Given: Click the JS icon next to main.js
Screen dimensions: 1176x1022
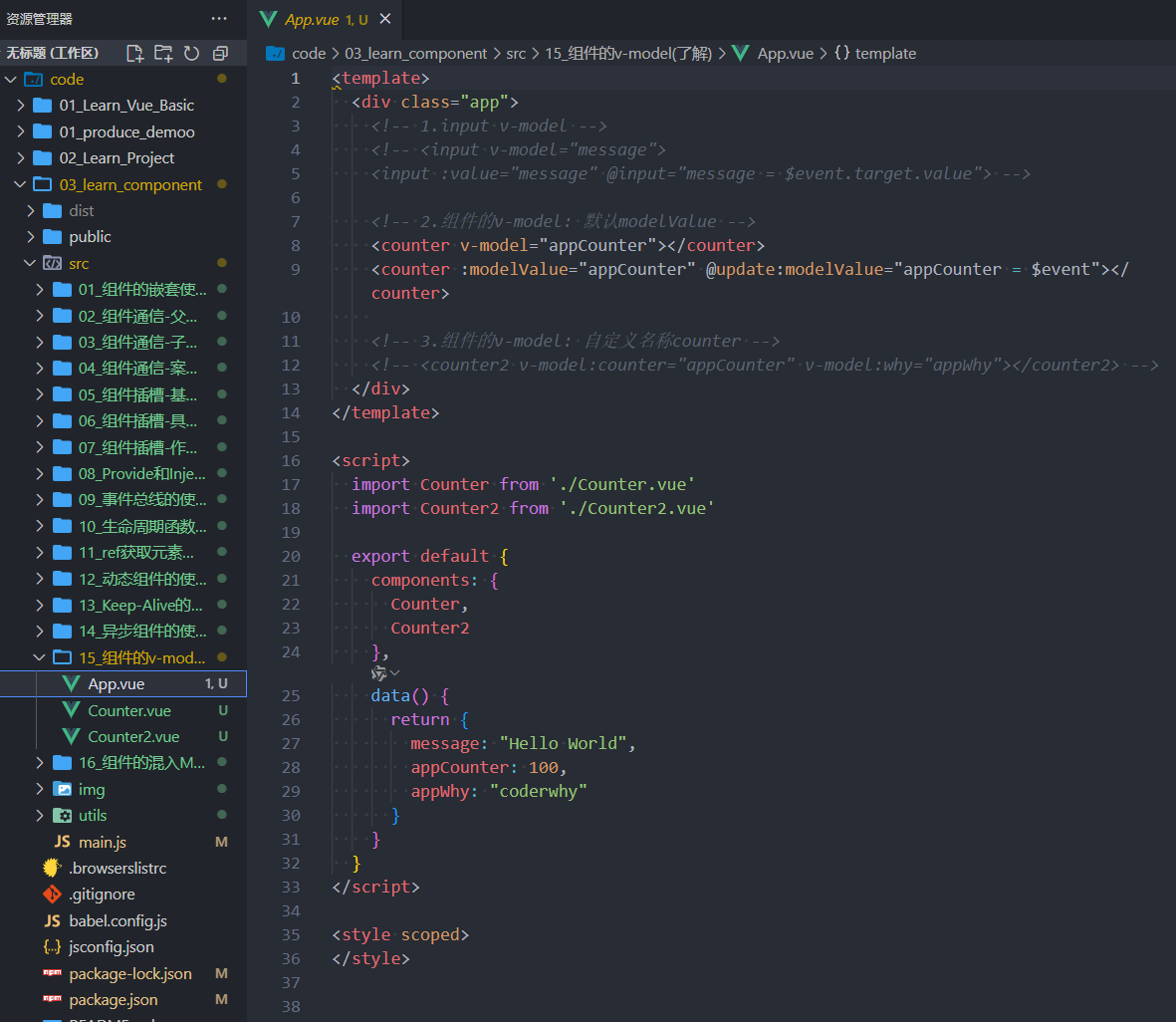Looking at the screenshot, I should pos(63,842).
